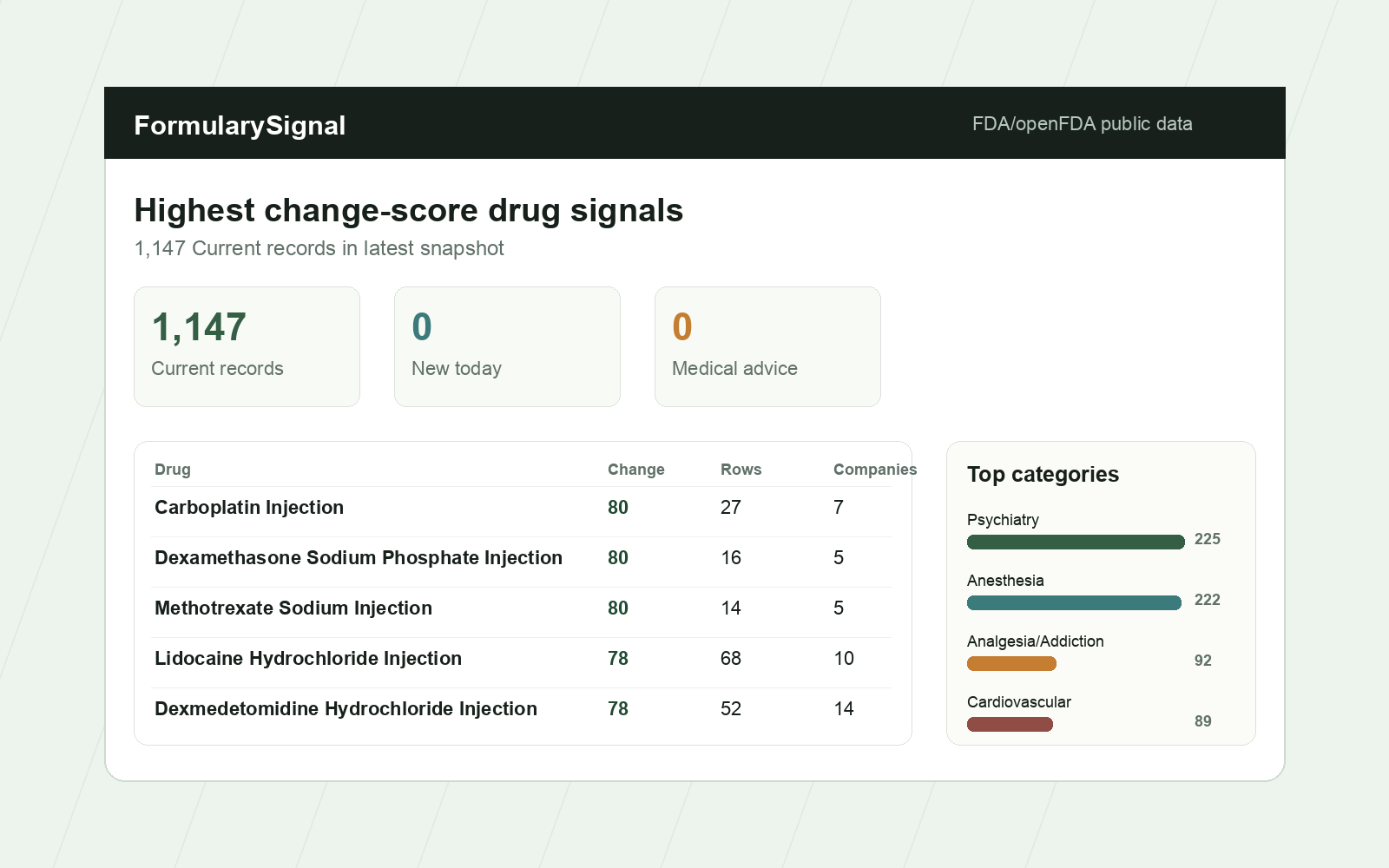Sort the table by the Drug column
Viewport: 1389px width, 868px height.
(172, 470)
